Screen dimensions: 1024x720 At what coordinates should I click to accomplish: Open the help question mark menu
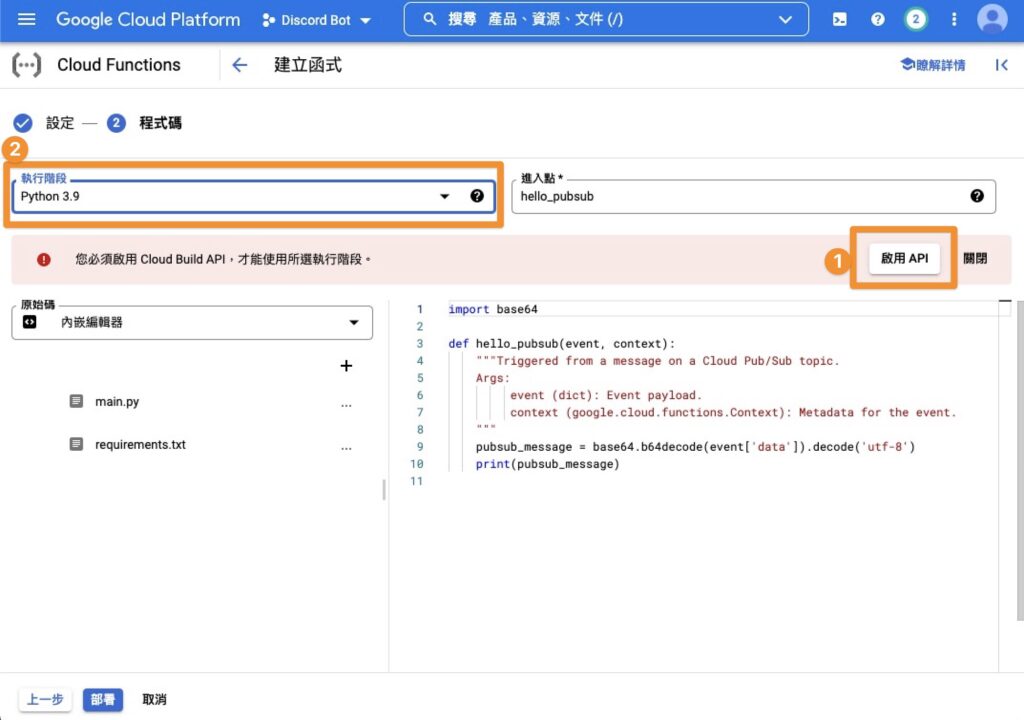[x=877, y=20]
